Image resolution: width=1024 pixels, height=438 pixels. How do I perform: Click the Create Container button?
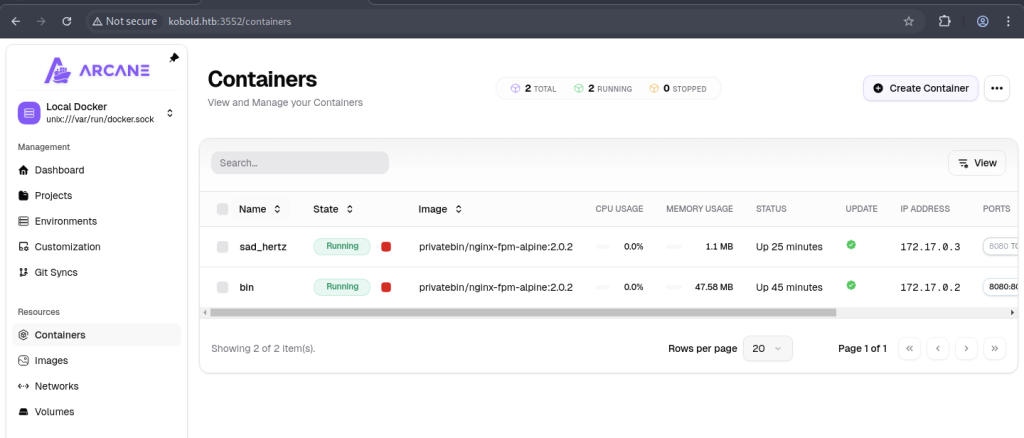pos(921,88)
